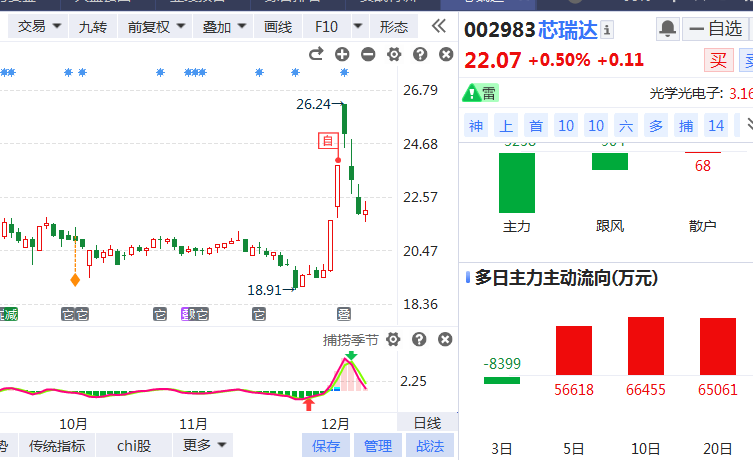Switch to chi股 tab
The image size is (753, 460).
(x=134, y=446)
